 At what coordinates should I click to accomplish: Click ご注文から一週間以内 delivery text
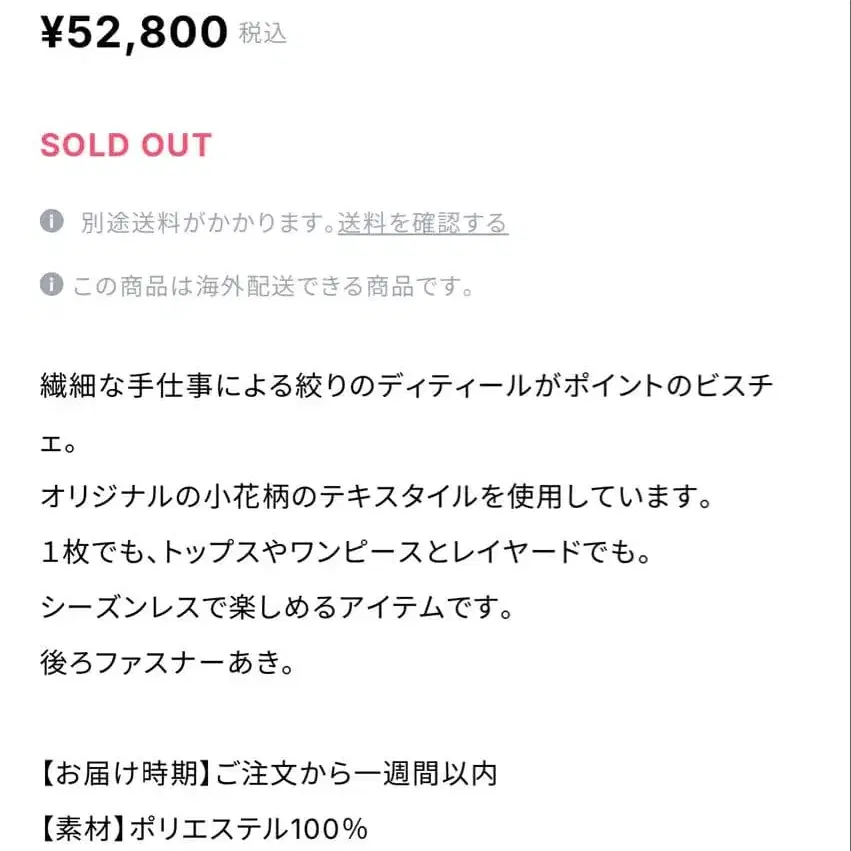click(357, 773)
